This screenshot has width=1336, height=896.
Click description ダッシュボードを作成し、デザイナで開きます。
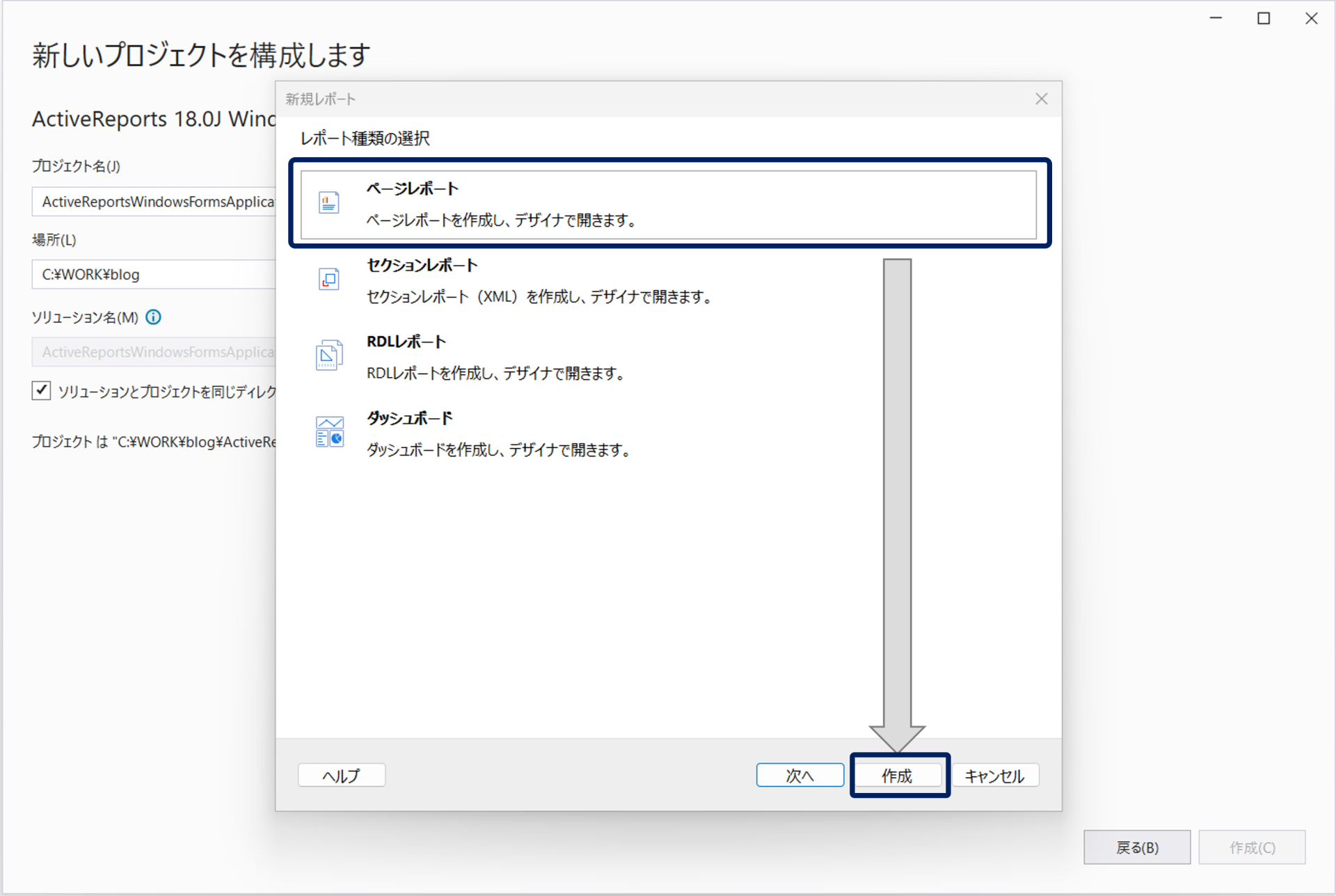[499, 450]
